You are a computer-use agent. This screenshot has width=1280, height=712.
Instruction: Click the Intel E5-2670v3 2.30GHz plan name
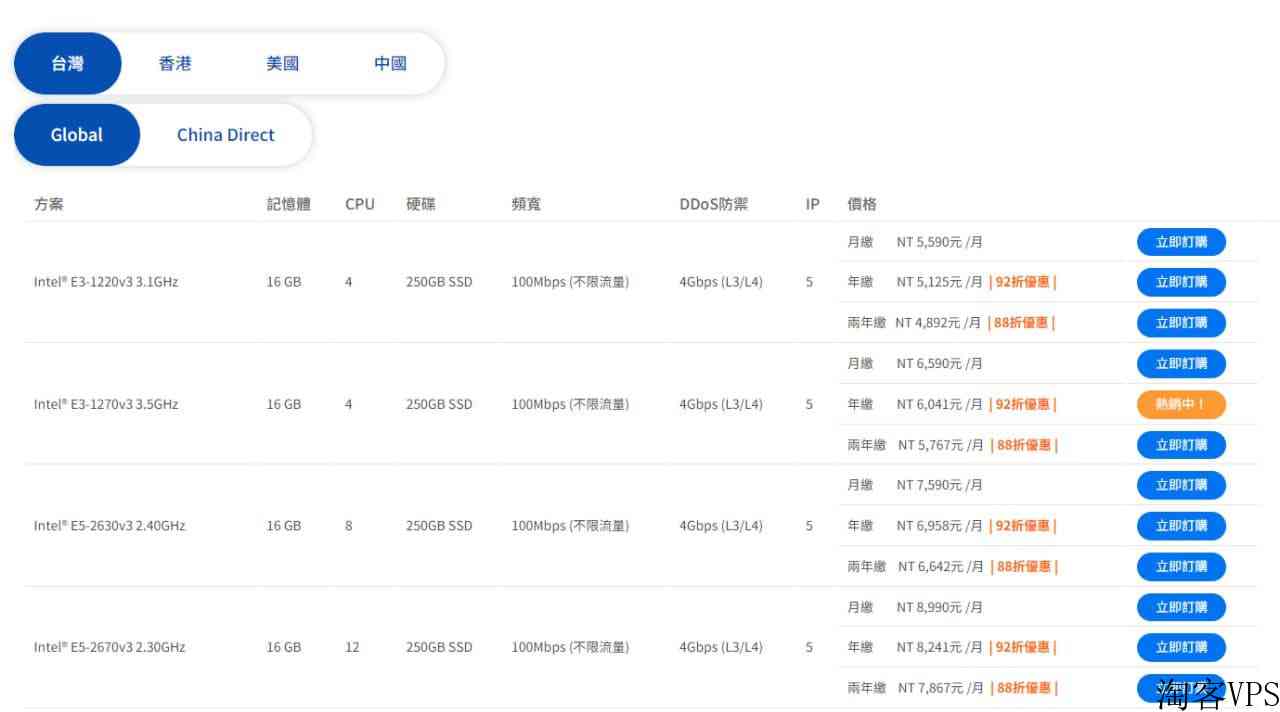110,648
